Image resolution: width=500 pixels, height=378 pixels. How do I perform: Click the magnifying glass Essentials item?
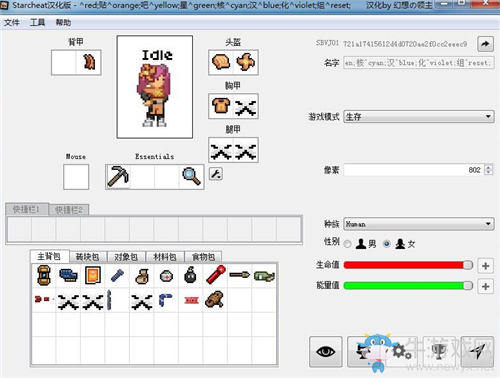click(191, 177)
